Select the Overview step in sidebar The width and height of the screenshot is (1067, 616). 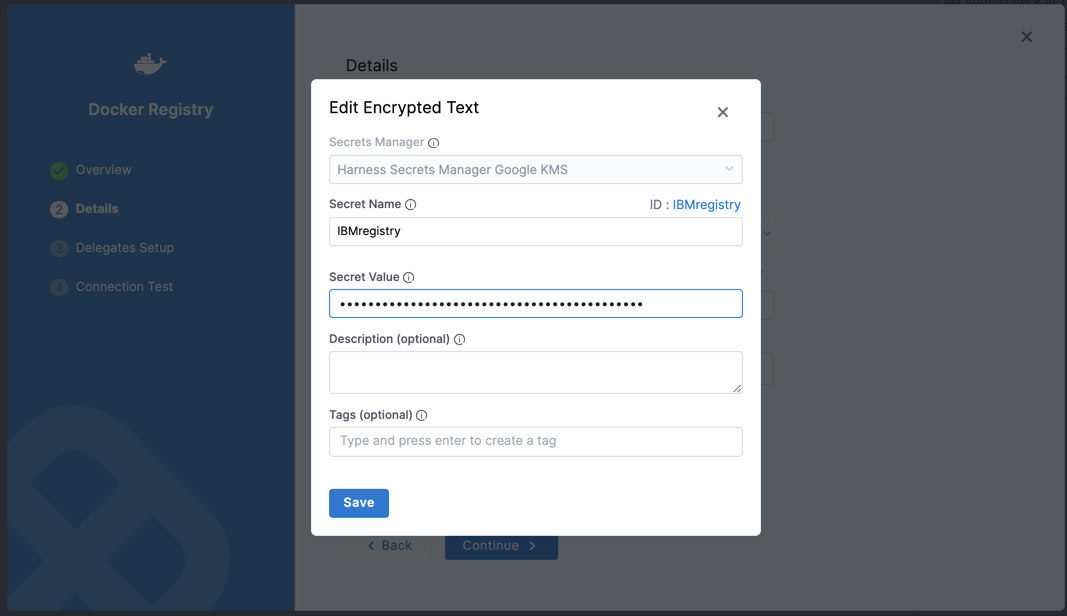coord(103,170)
